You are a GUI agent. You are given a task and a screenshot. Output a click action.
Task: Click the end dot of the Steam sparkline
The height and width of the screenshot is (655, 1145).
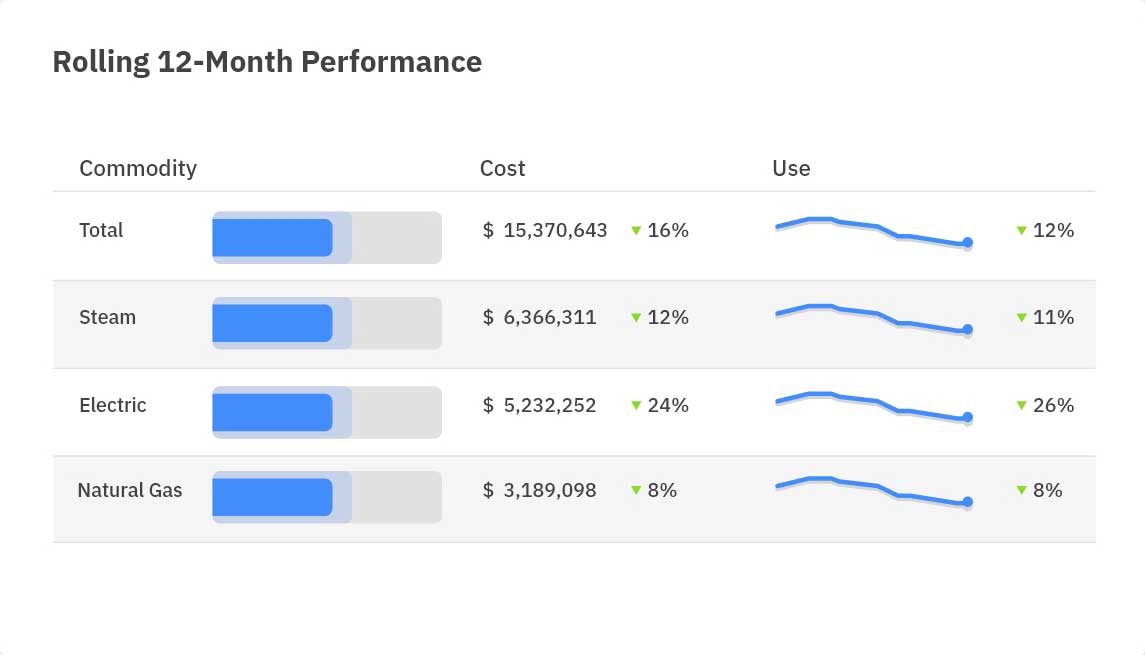click(967, 330)
